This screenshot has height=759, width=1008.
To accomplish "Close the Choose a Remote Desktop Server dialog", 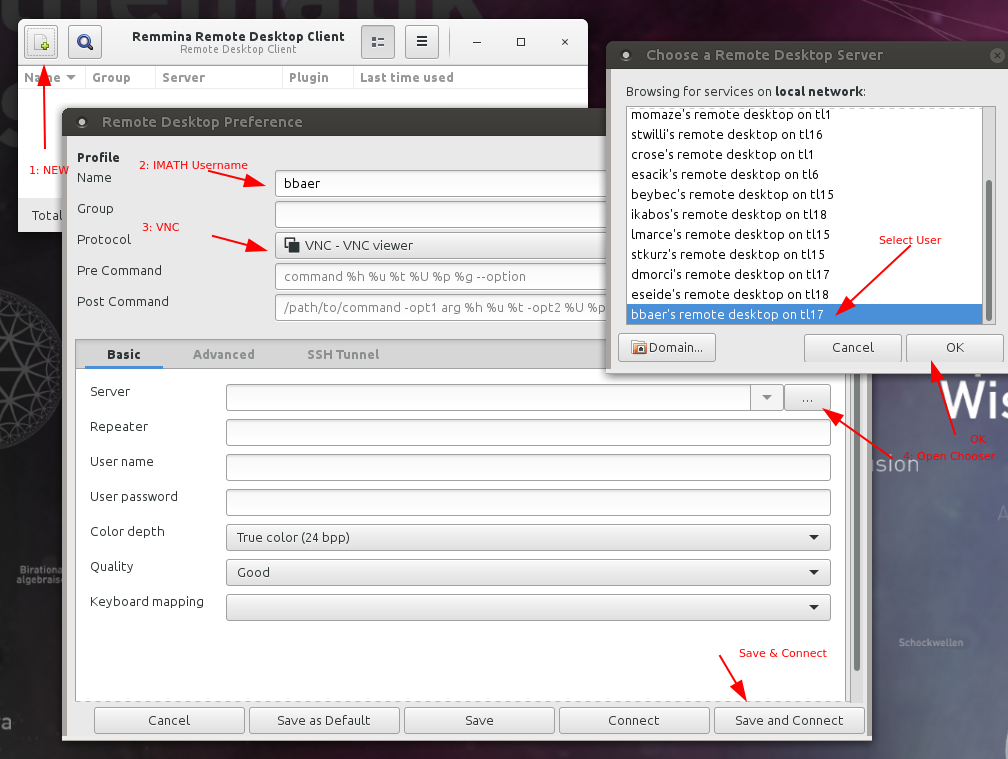I will pyautogui.click(x=997, y=56).
